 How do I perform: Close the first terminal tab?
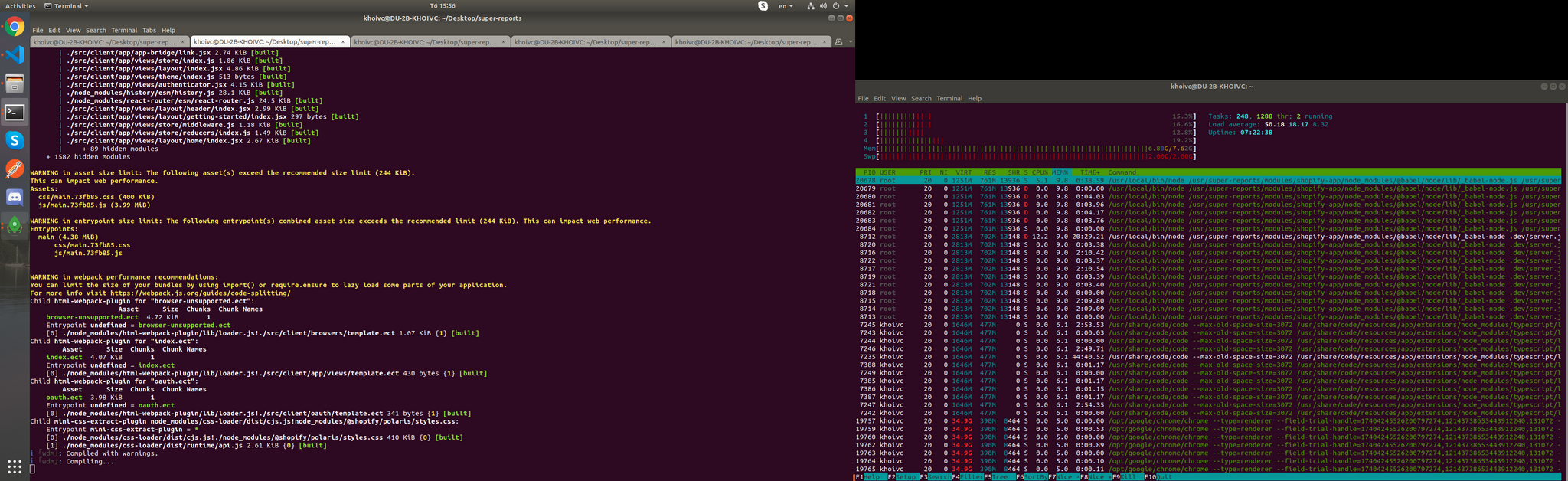182,42
